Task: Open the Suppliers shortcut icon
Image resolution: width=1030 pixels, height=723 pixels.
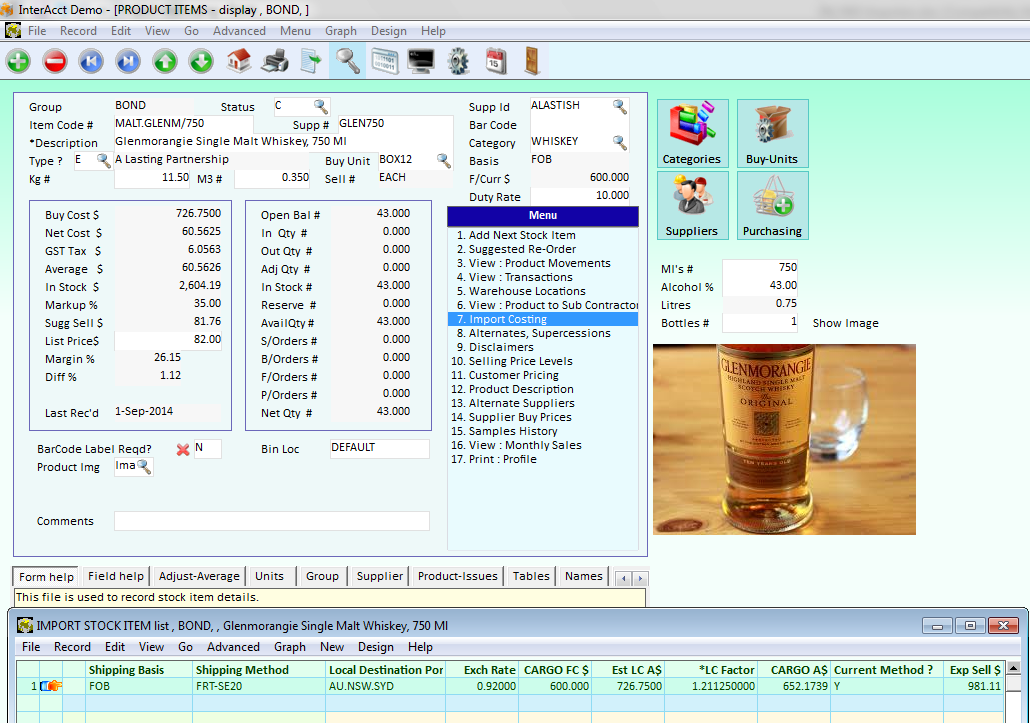Action: click(692, 206)
